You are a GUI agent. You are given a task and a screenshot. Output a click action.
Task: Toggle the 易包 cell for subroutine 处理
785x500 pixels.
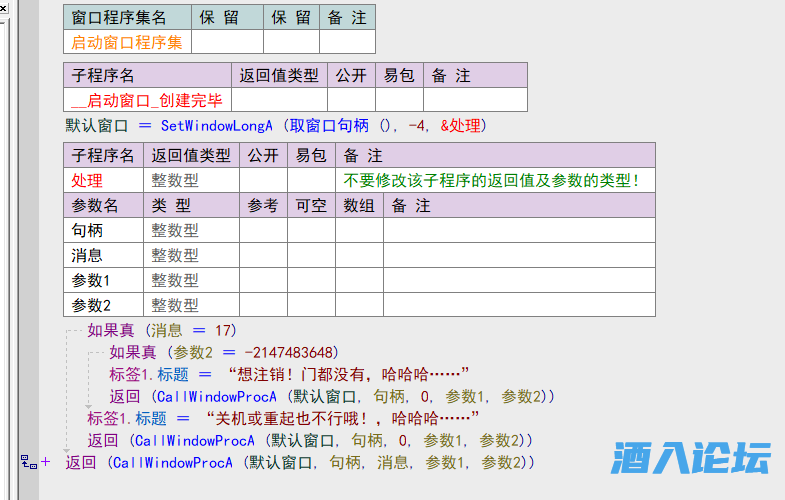pos(311,180)
